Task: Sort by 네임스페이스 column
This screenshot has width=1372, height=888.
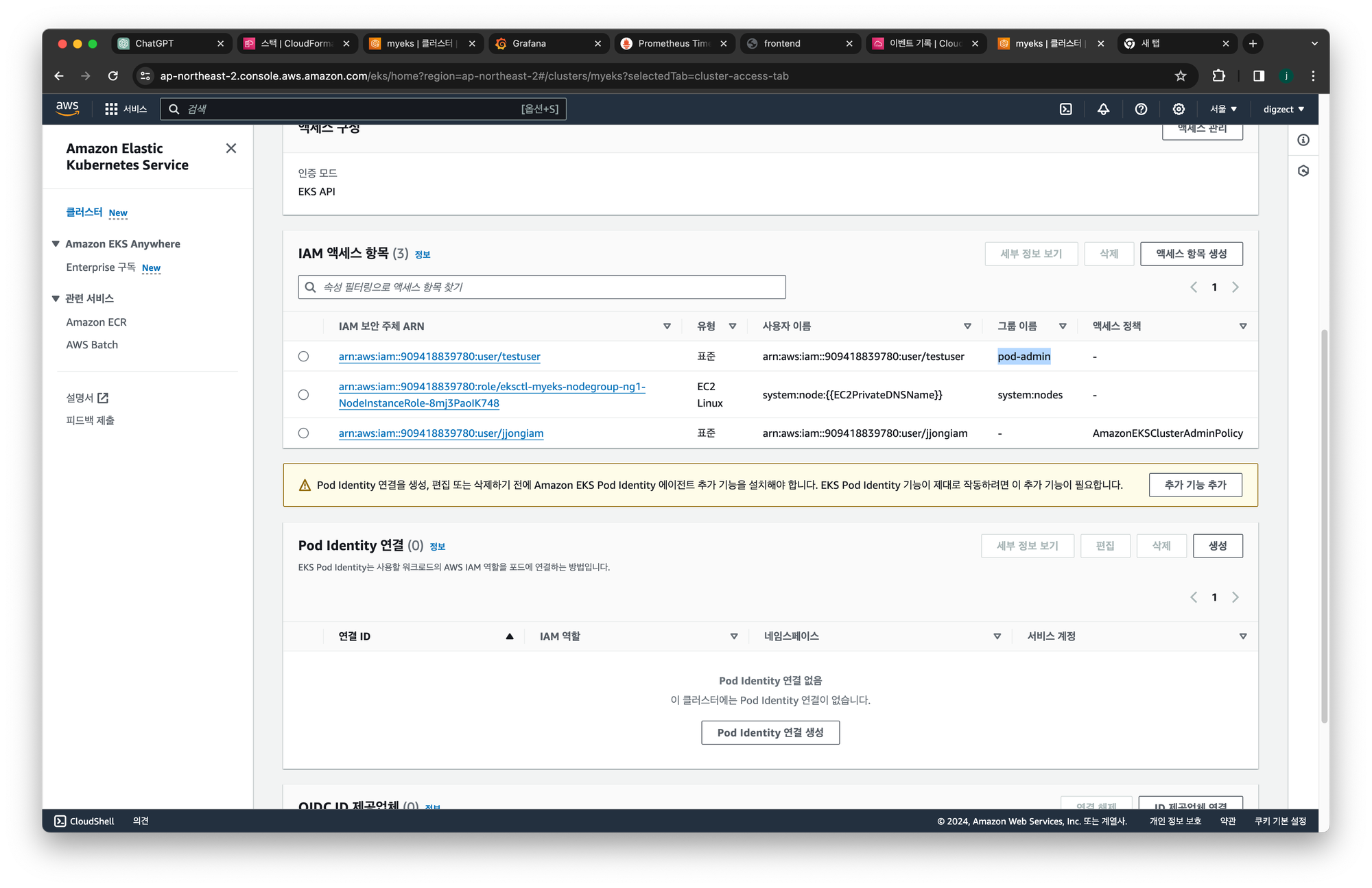Action: click(x=997, y=636)
